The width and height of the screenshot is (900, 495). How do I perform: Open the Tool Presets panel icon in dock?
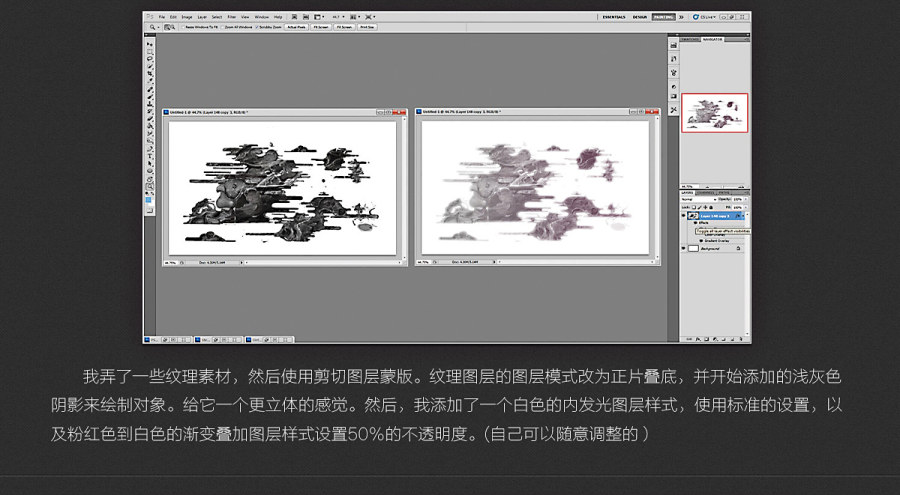(x=674, y=110)
